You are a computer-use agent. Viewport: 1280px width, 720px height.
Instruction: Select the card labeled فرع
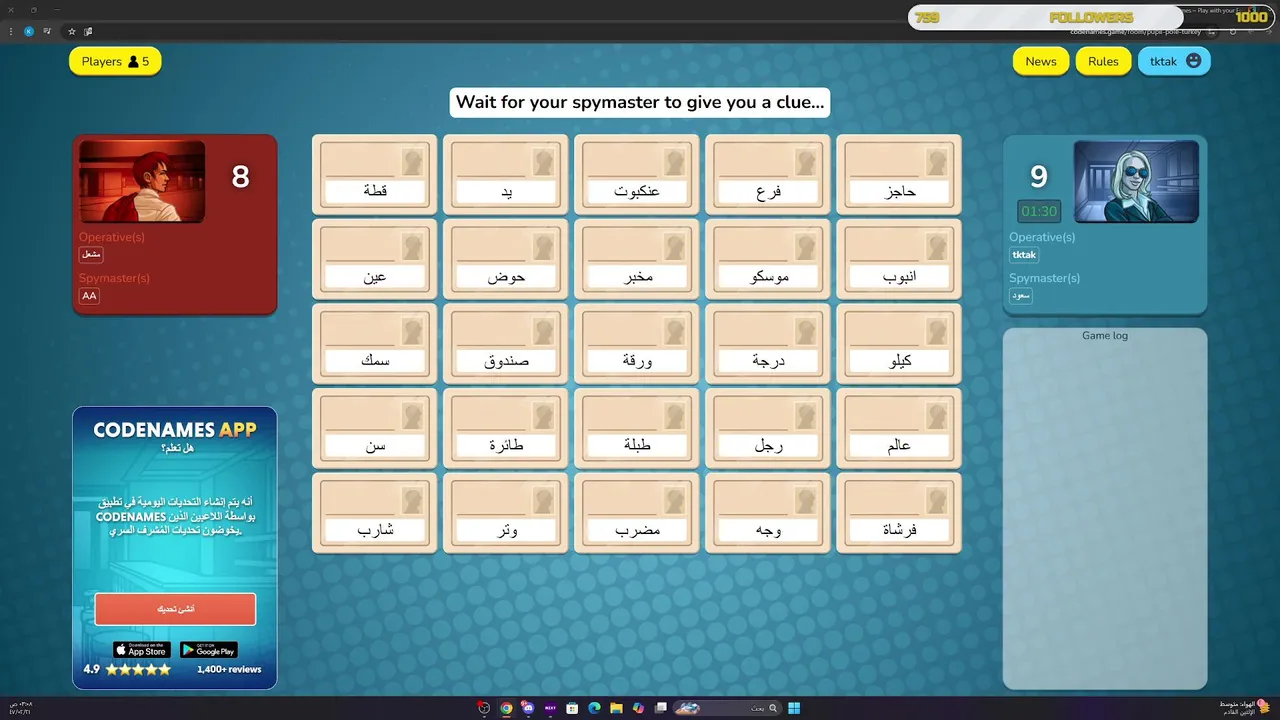pyautogui.click(x=768, y=175)
